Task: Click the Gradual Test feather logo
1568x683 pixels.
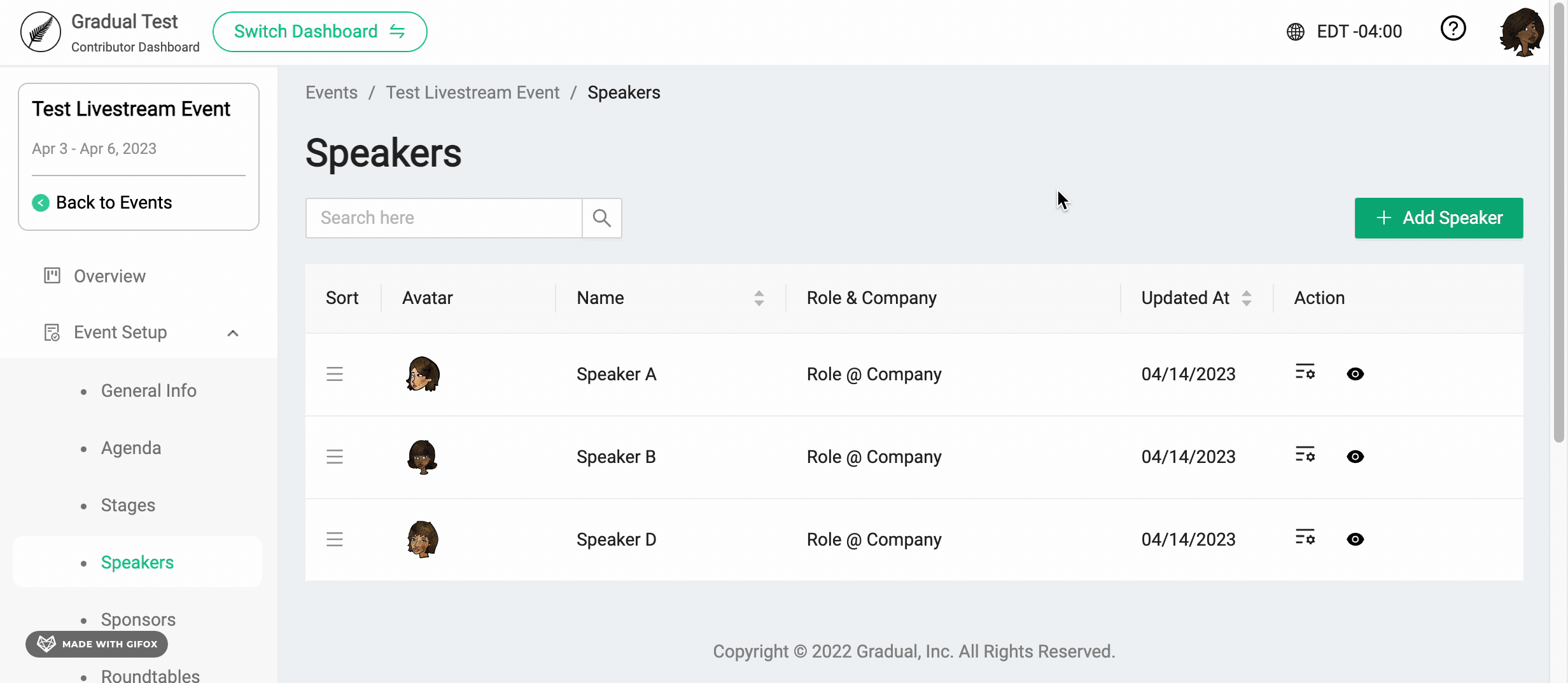Action: (41, 32)
